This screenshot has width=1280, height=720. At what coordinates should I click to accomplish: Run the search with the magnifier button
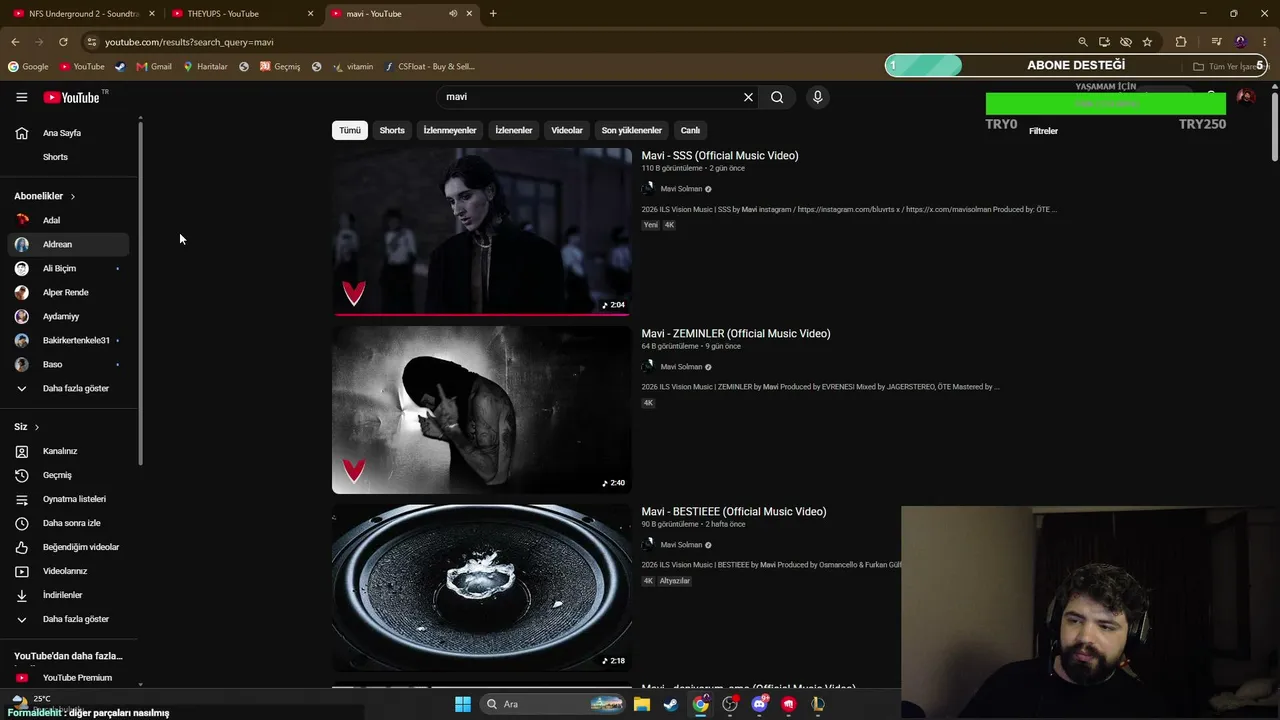tap(777, 97)
